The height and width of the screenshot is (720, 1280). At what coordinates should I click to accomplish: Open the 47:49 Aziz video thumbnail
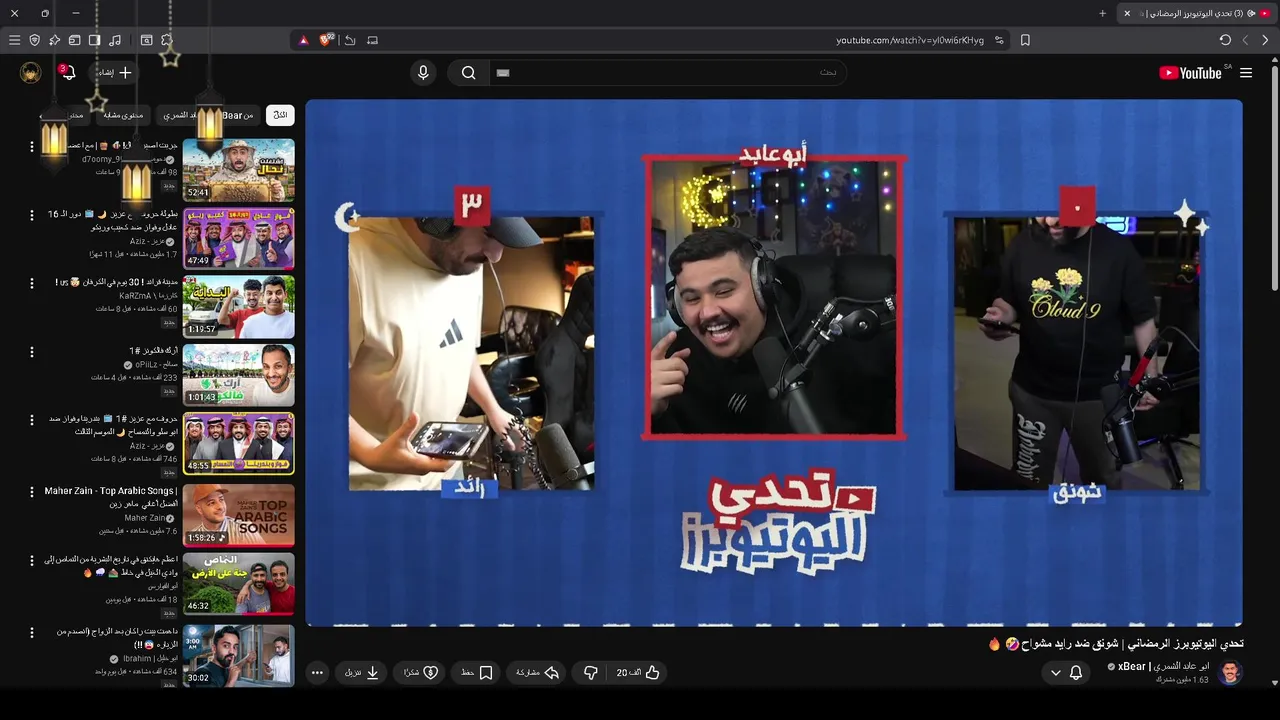click(239, 238)
